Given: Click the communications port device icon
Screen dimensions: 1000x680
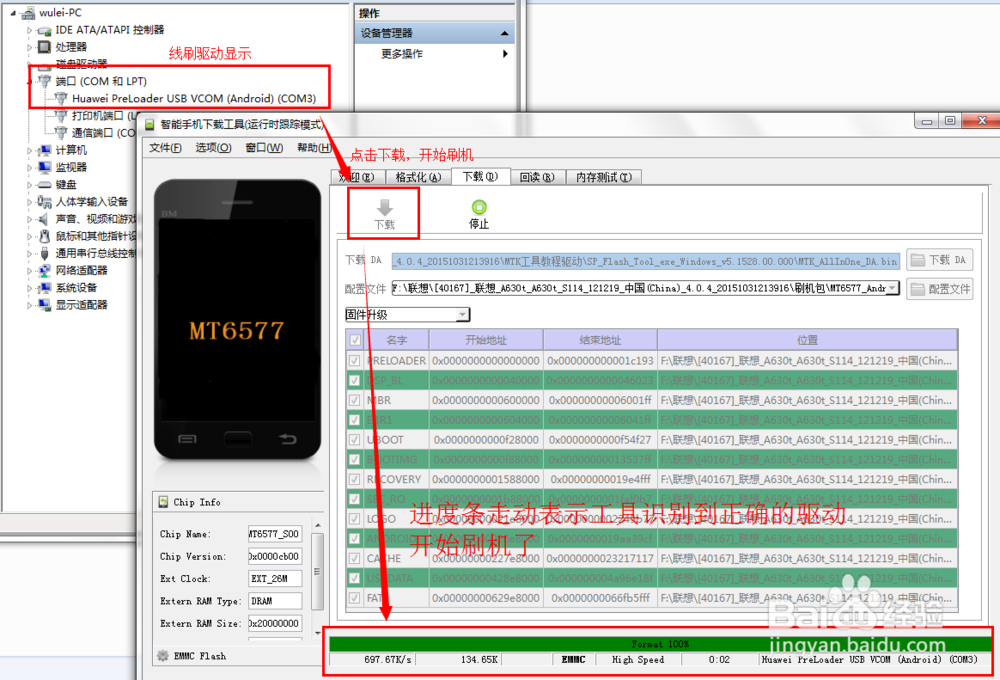Looking at the screenshot, I should [61, 133].
